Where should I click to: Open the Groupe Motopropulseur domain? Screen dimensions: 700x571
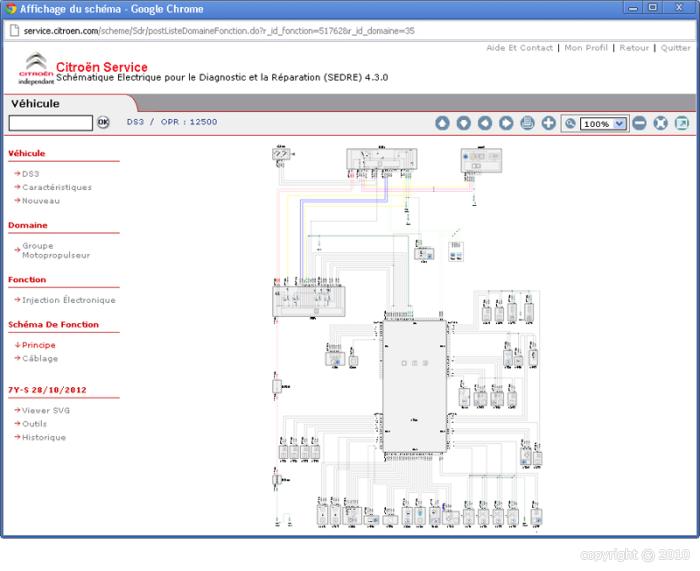point(56,250)
